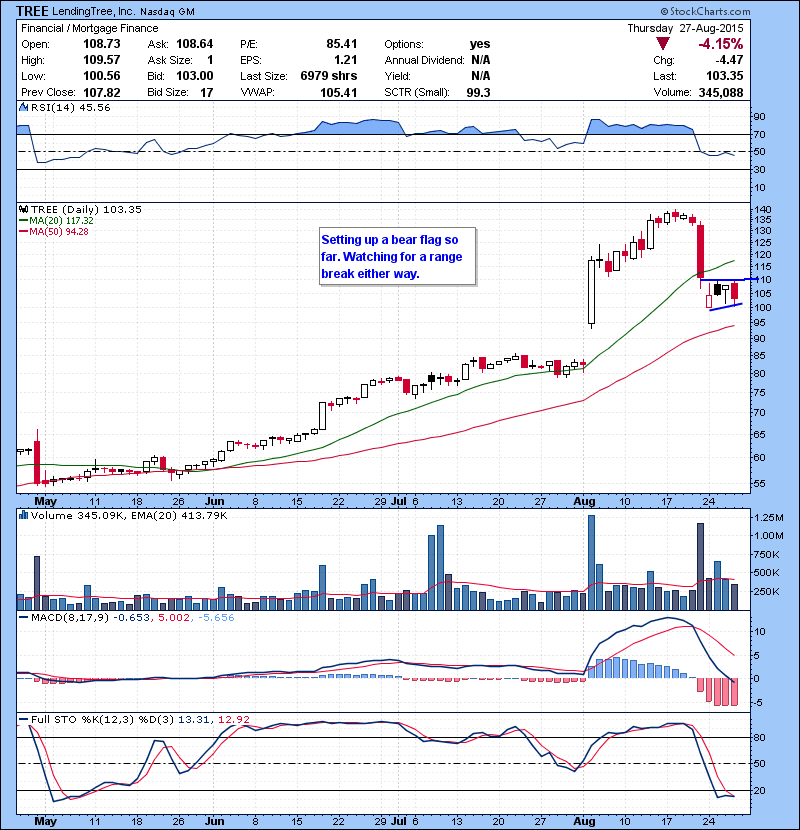
Task: Click the MACD values -0.653, 5.002, -5.656
Action: pos(173,618)
